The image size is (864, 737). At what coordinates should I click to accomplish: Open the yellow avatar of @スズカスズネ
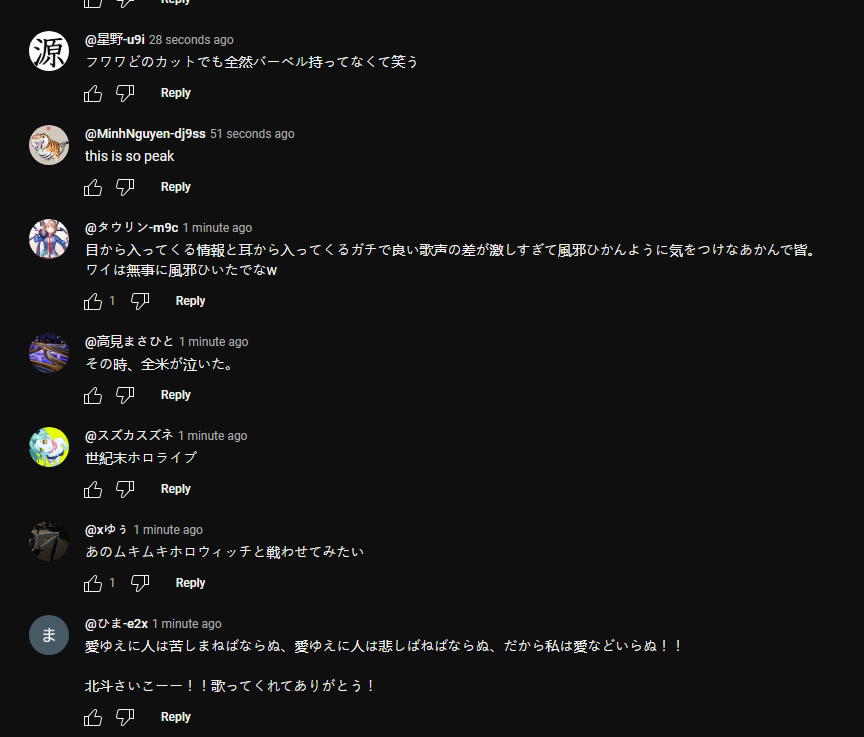[x=49, y=447]
